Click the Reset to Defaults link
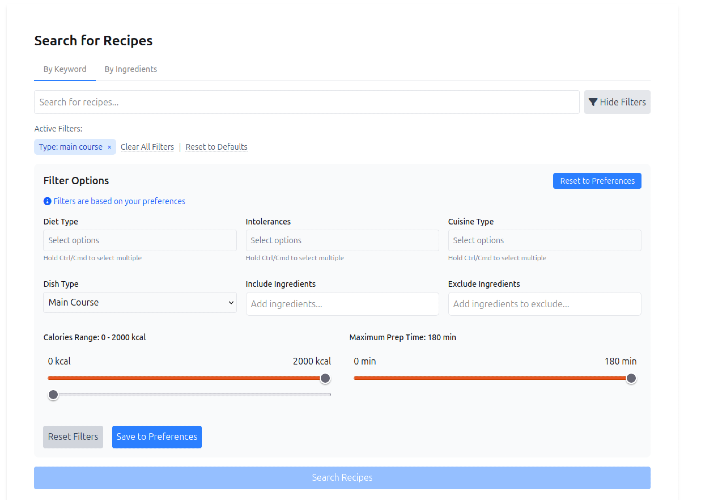The width and height of the screenshot is (701, 500). tap(216, 147)
